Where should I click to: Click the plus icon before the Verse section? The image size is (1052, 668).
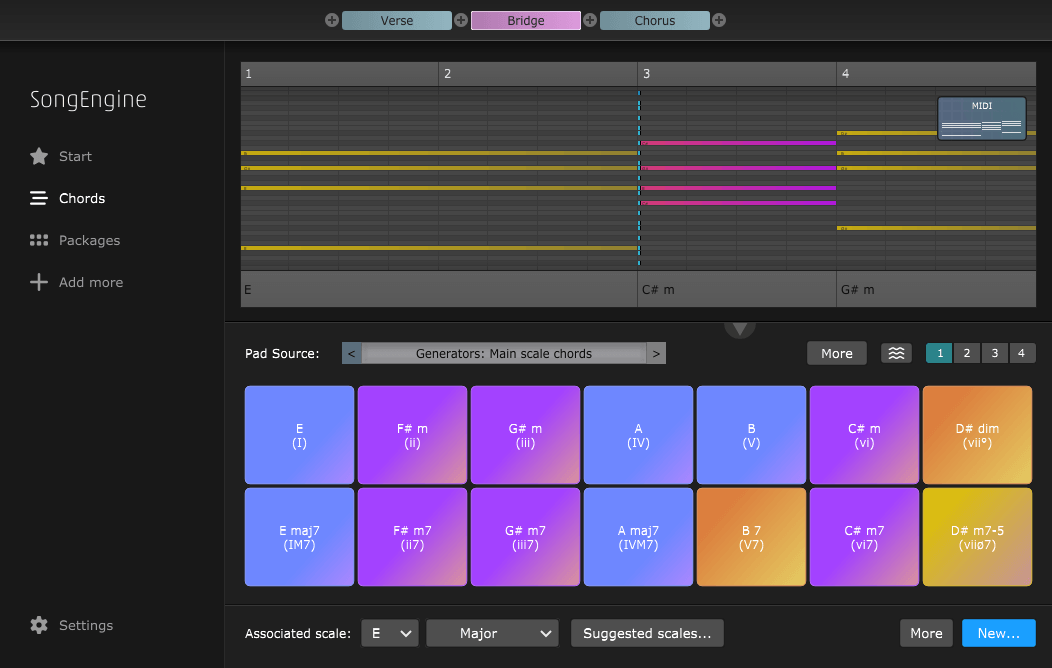[331, 19]
